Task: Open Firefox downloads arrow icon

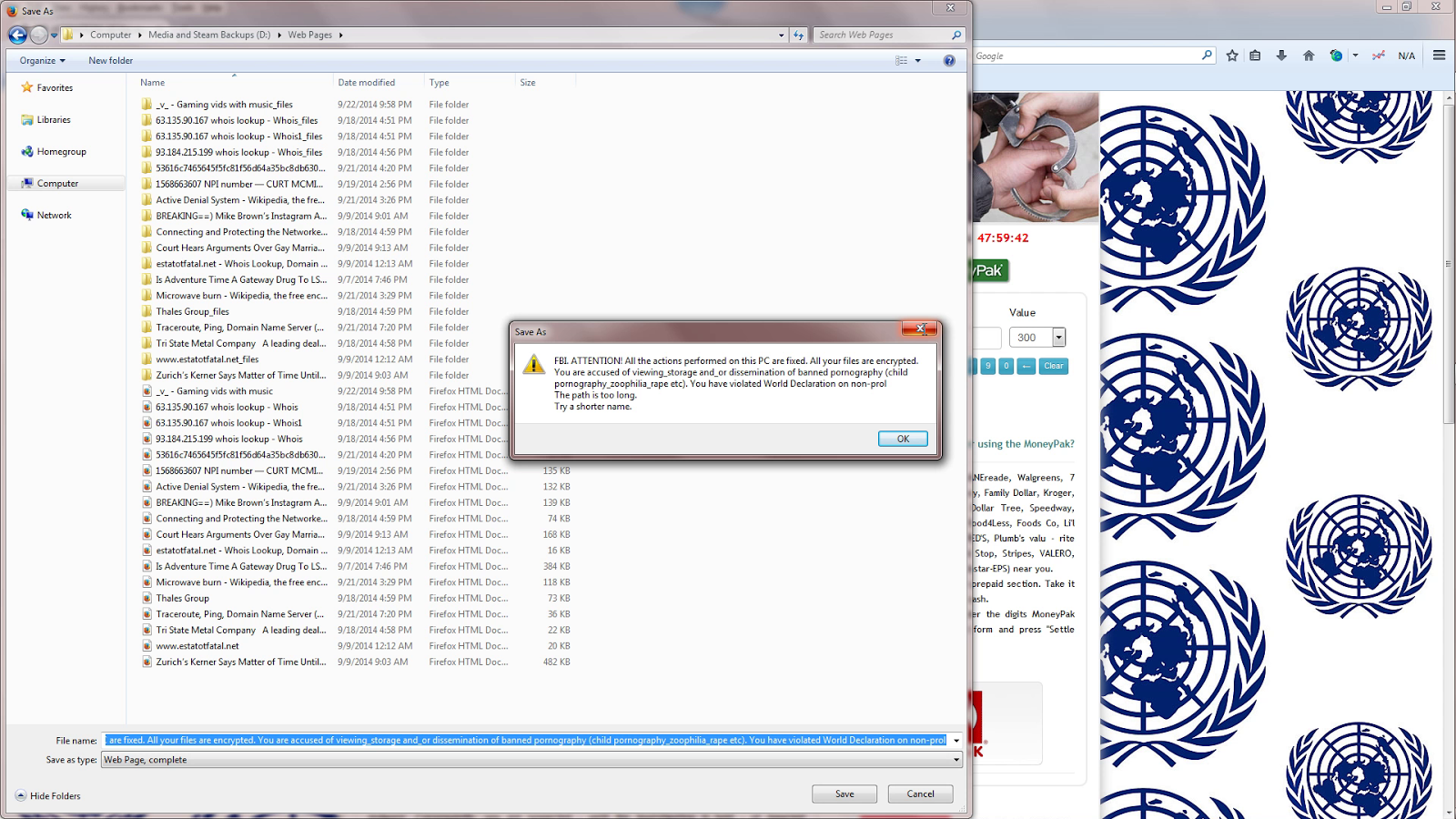Action: pyautogui.click(x=1281, y=56)
